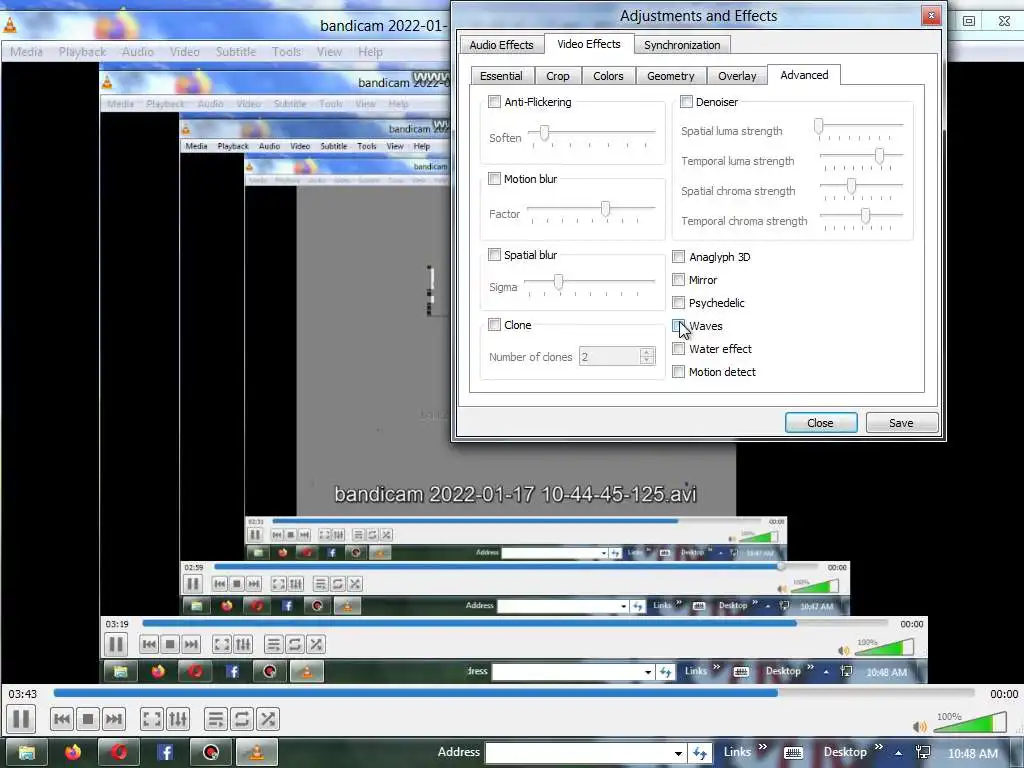Viewport: 1024px width, 768px height.
Task: Toggle the playlist view icon
Action: tap(216, 720)
